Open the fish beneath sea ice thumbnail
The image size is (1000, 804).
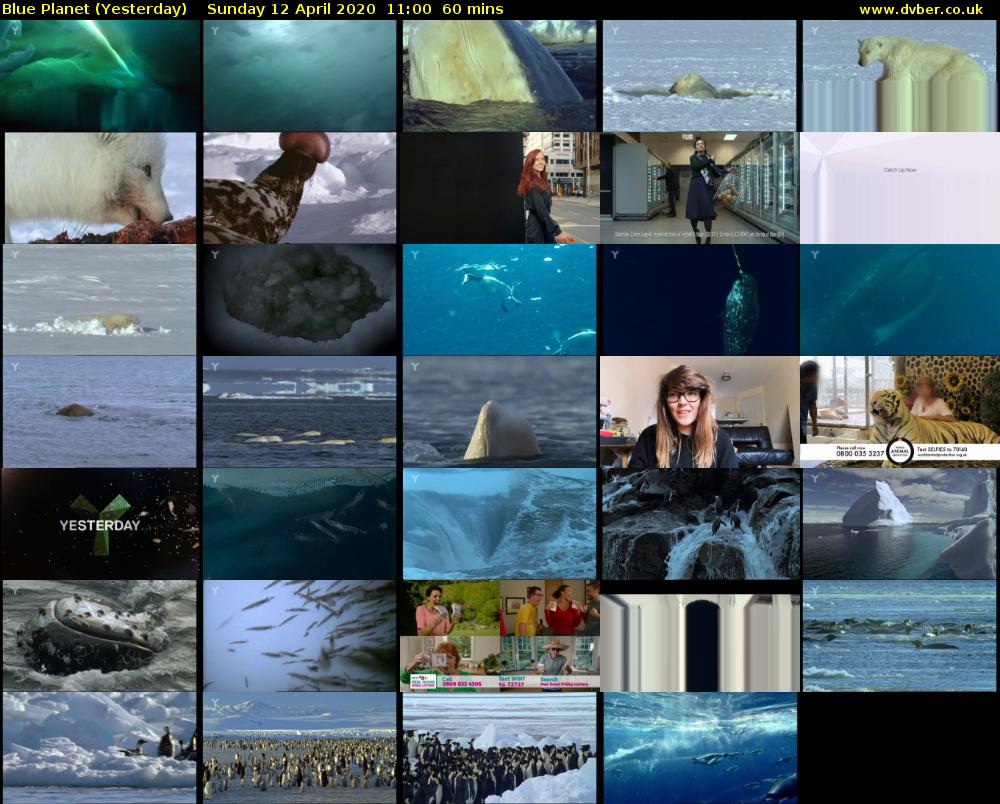point(300,523)
